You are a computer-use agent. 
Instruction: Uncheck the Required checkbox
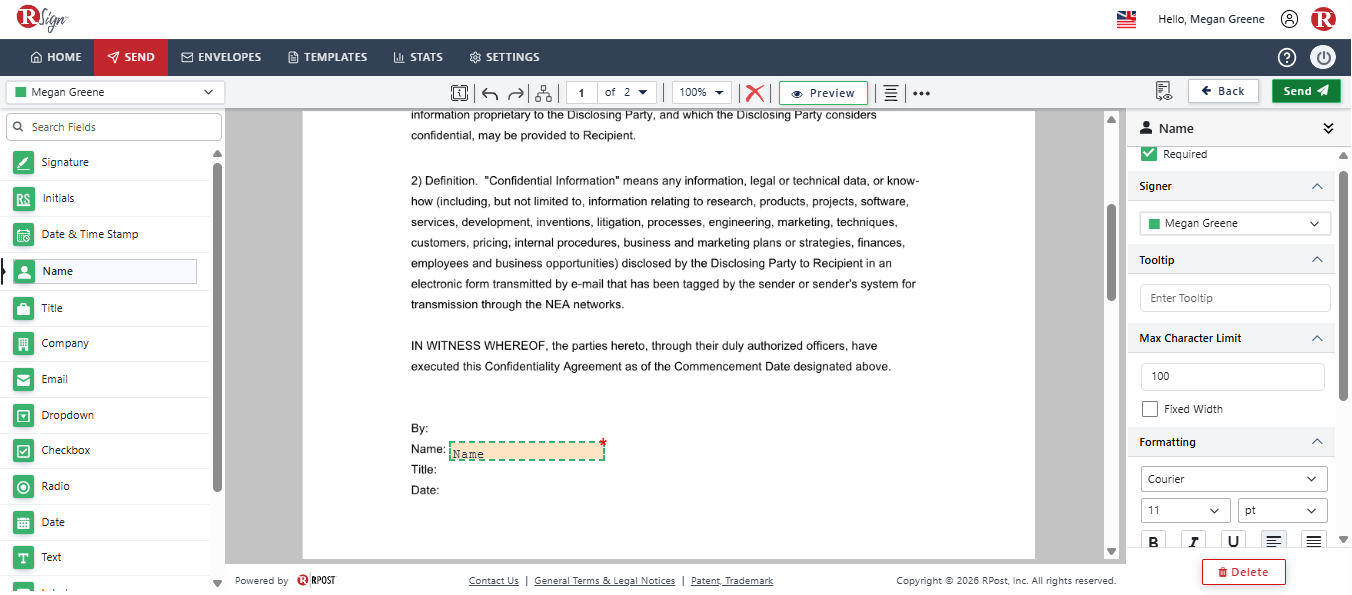tap(1149, 154)
